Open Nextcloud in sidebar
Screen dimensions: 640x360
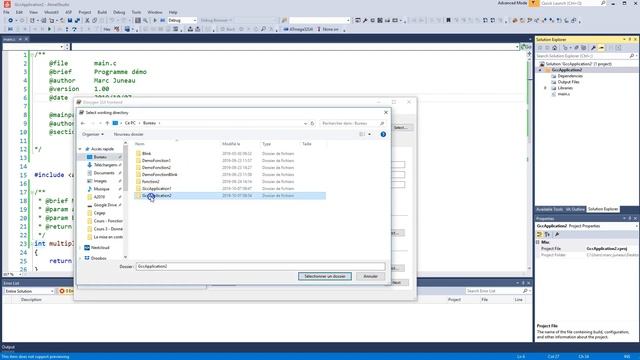pyautogui.click(x=100, y=248)
